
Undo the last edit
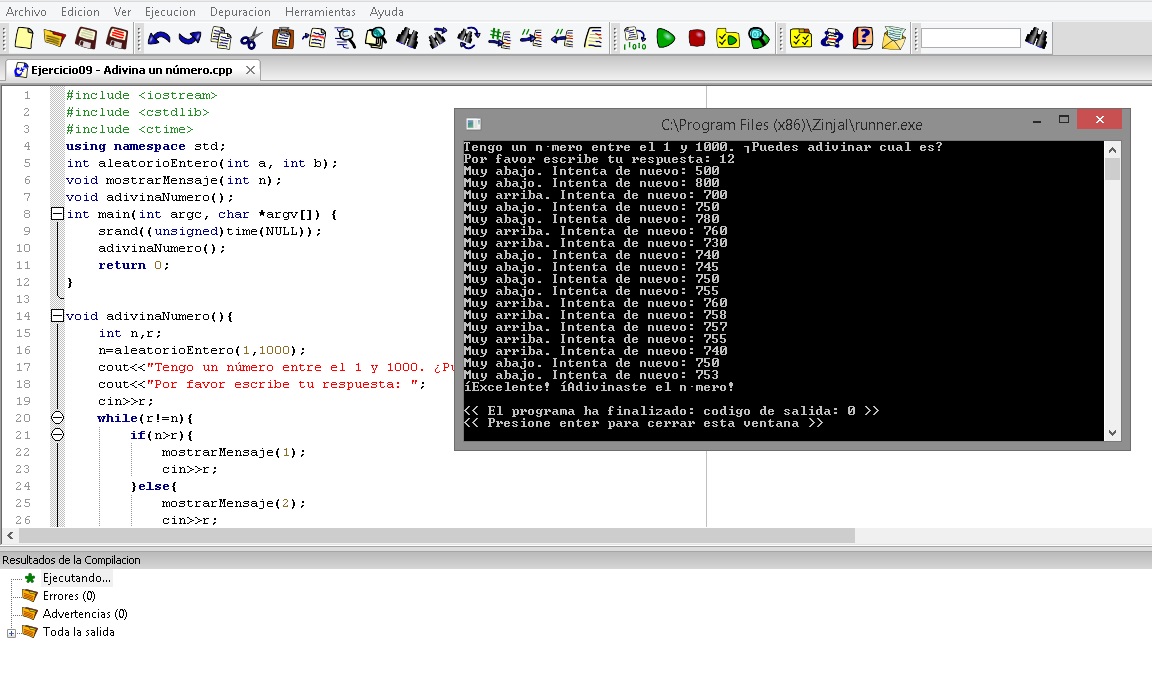coord(159,38)
